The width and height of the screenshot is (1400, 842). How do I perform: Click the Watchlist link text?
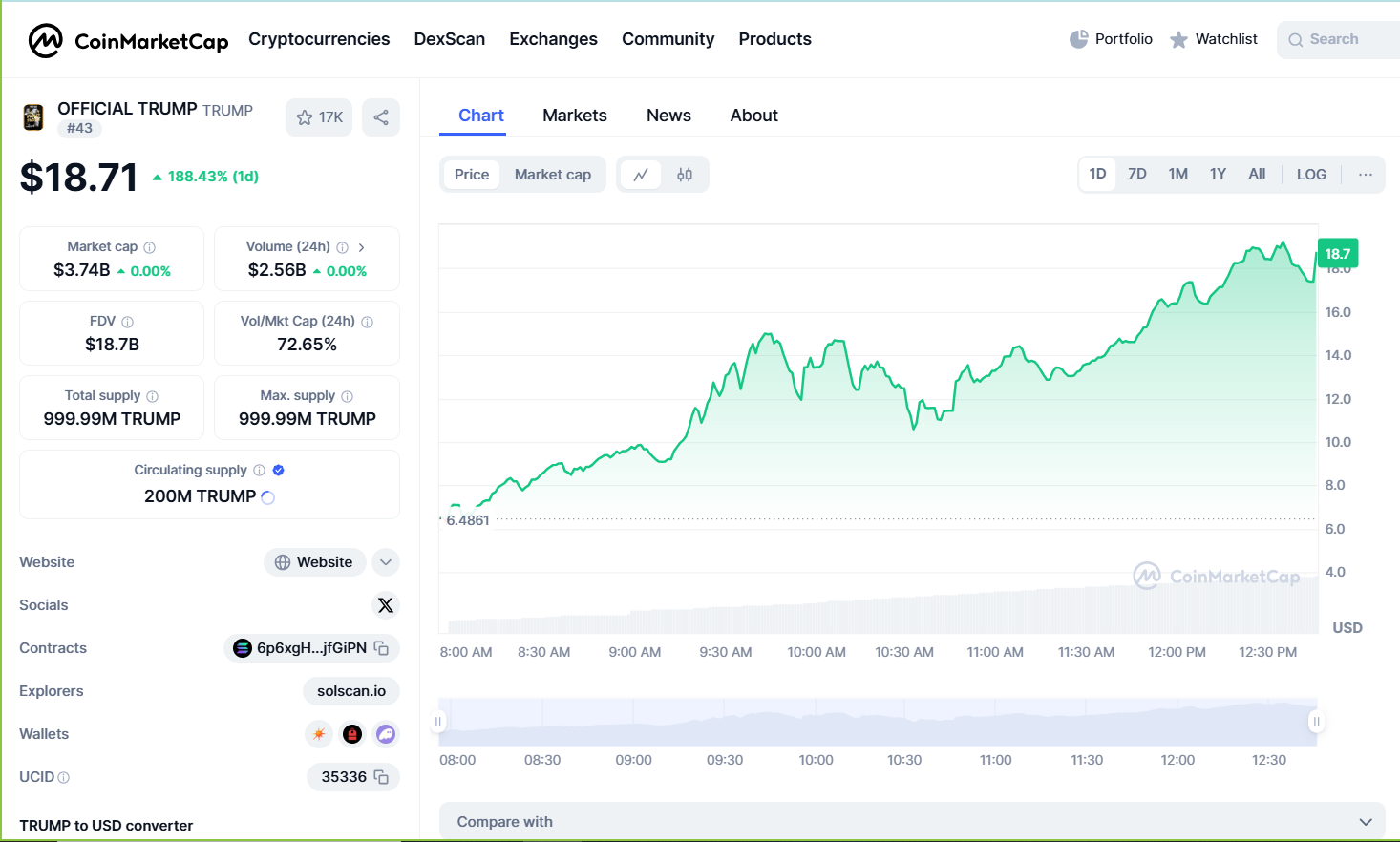click(1226, 39)
